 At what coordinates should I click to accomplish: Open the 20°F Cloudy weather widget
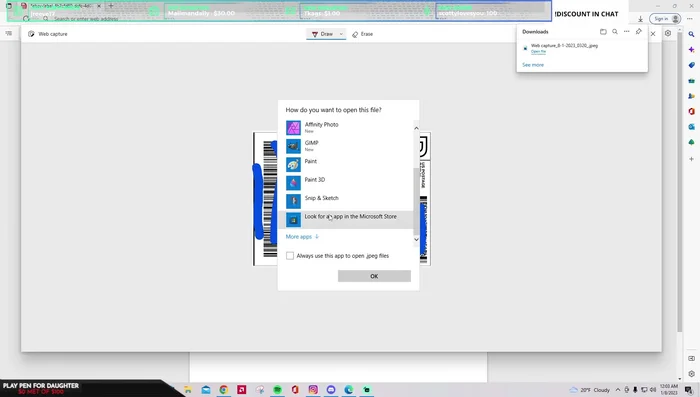click(590, 390)
